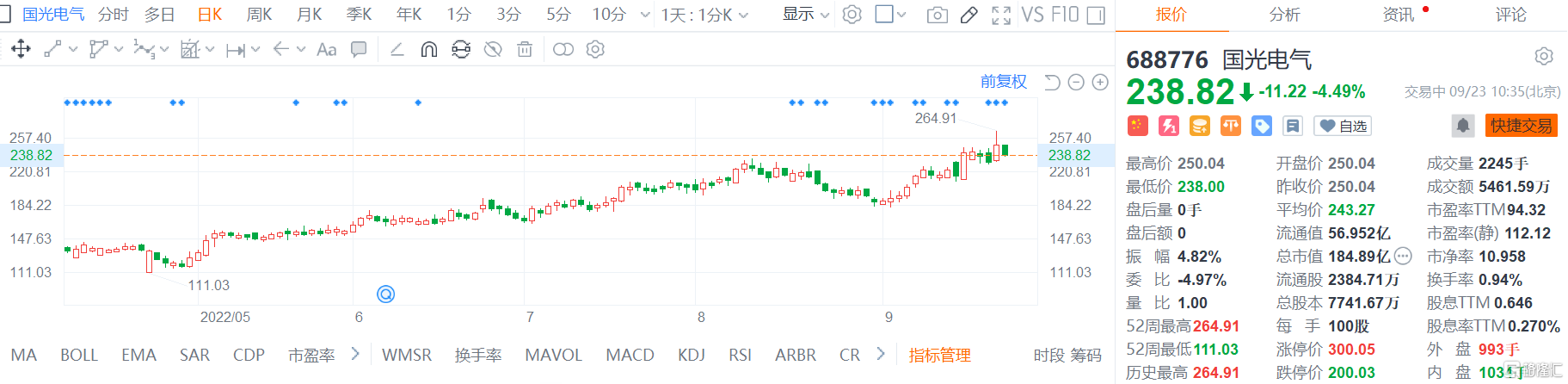The height and width of the screenshot is (384, 1568).
Task: Open the 分析 analysis tab
Action: tap(1284, 15)
